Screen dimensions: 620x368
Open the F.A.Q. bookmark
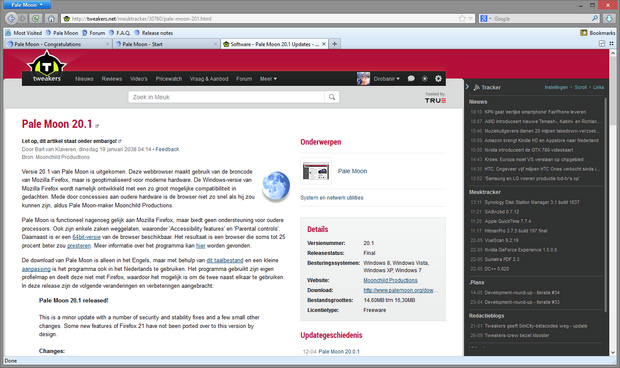119,33
